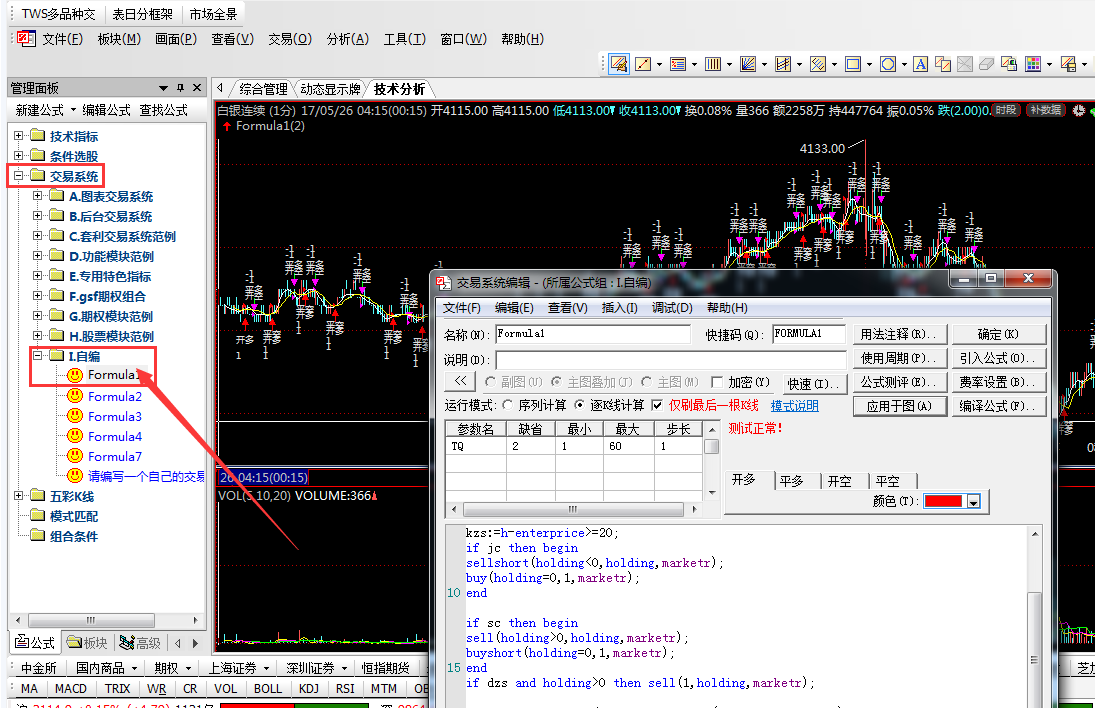Click the copy drawing lines icon
1095x708 pixels.
point(943,64)
